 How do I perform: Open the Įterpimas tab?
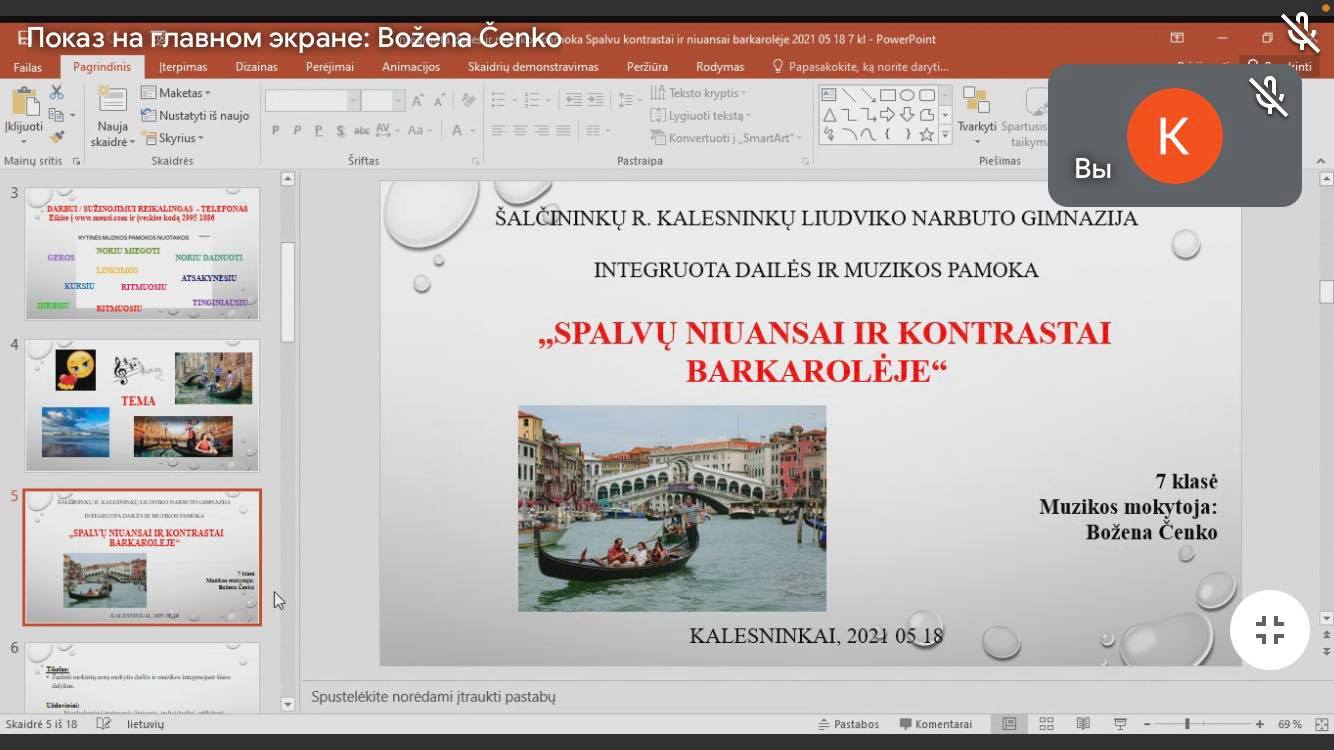click(184, 67)
